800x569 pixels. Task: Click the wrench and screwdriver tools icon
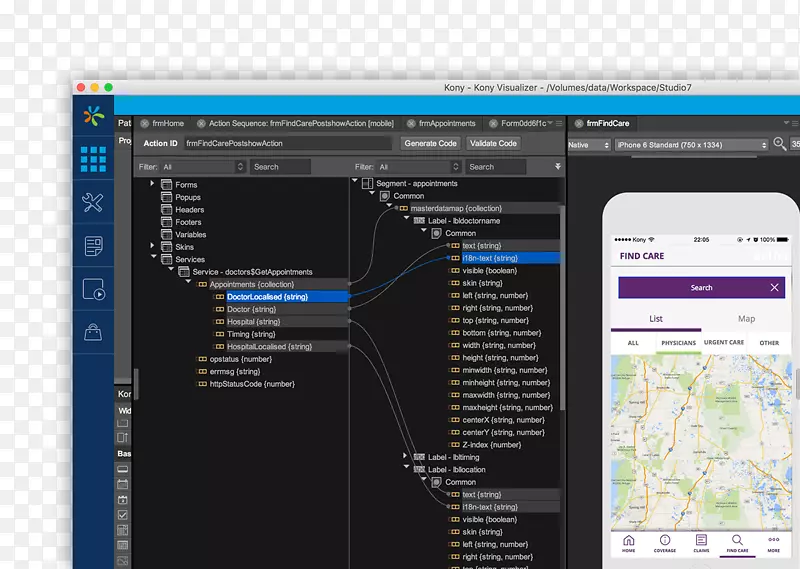pyautogui.click(x=93, y=203)
